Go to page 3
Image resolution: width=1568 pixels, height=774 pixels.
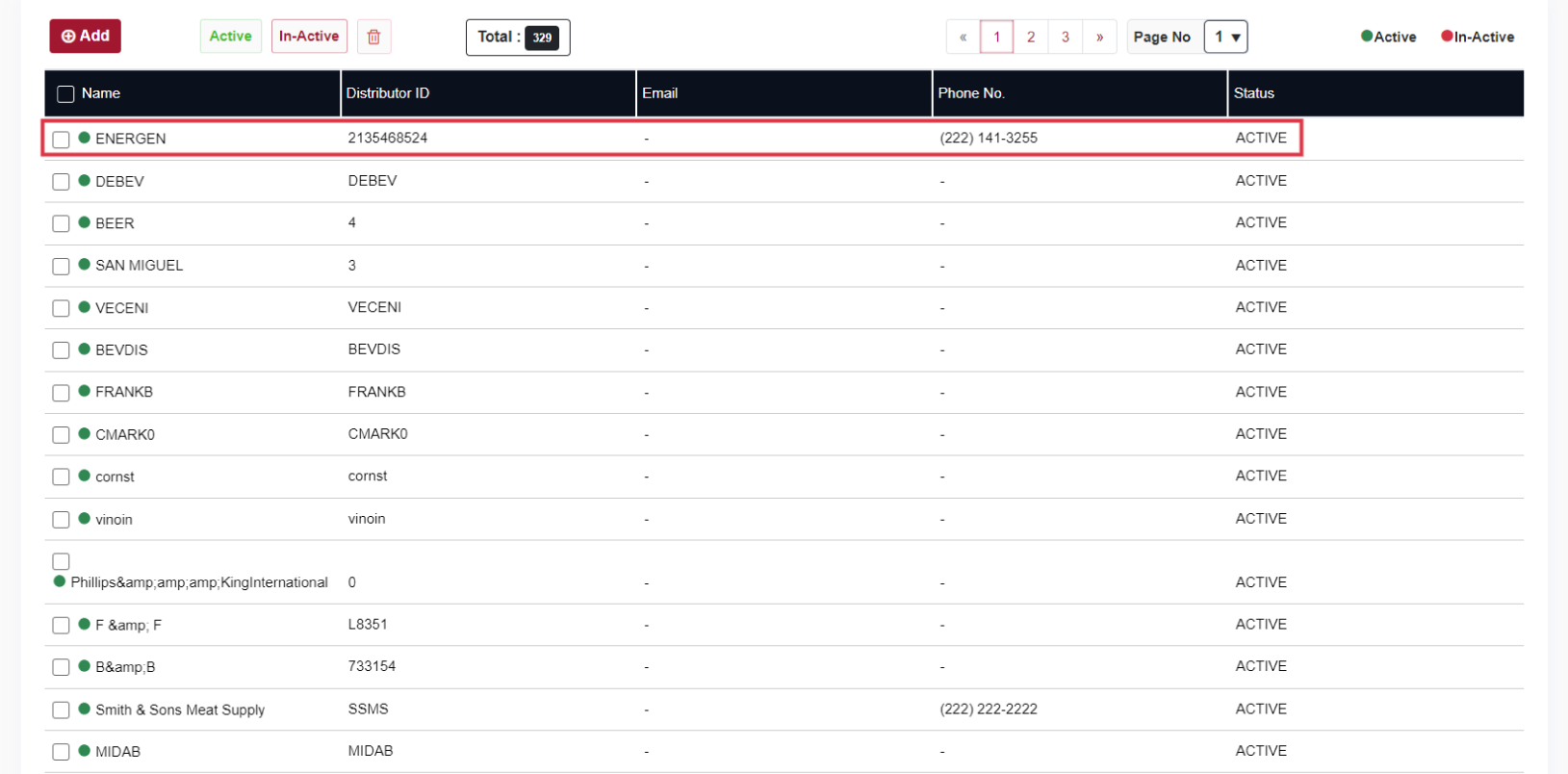1065,37
